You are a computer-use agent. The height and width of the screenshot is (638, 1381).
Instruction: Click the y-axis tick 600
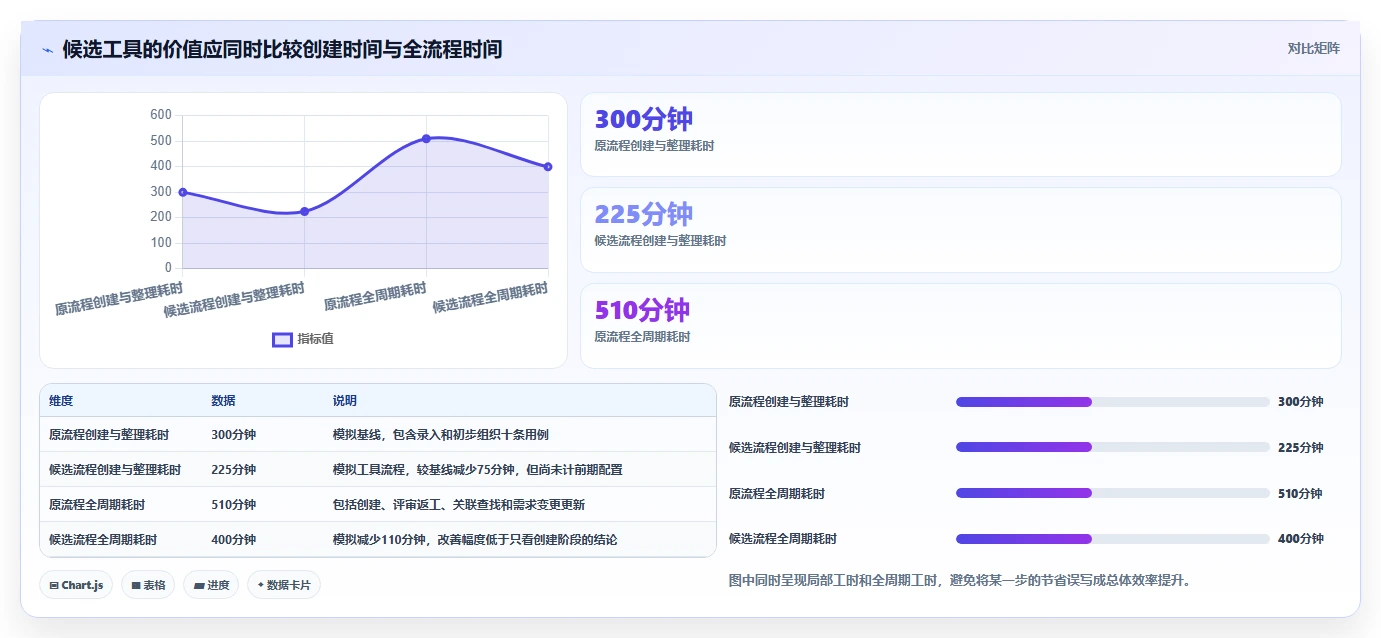point(161,115)
